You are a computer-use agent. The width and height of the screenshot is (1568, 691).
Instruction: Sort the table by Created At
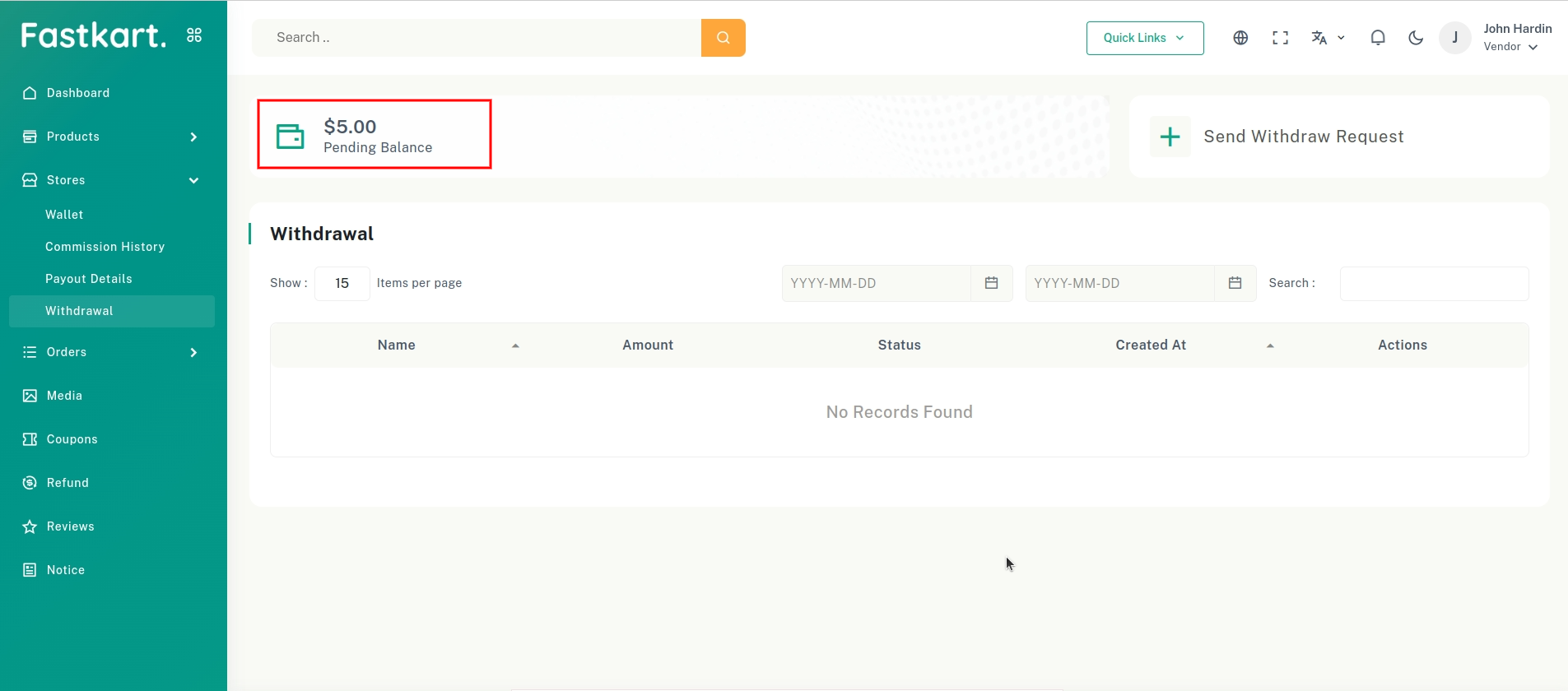(1151, 345)
